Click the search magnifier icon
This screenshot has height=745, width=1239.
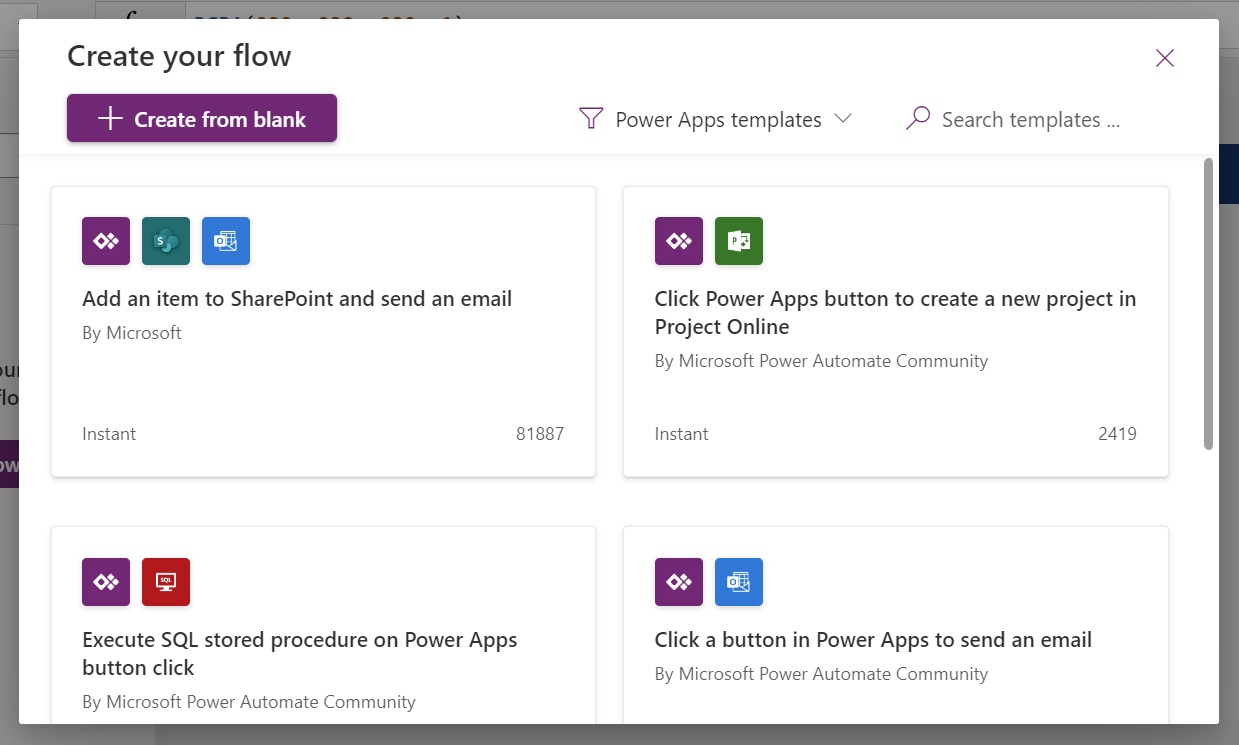(917, 118)
